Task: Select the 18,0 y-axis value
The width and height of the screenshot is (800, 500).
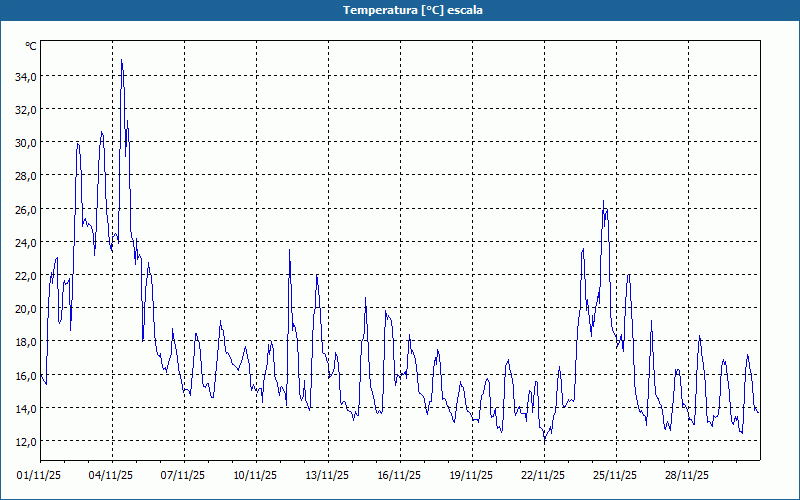Action: pyautogui.click(x=25, y=342)
